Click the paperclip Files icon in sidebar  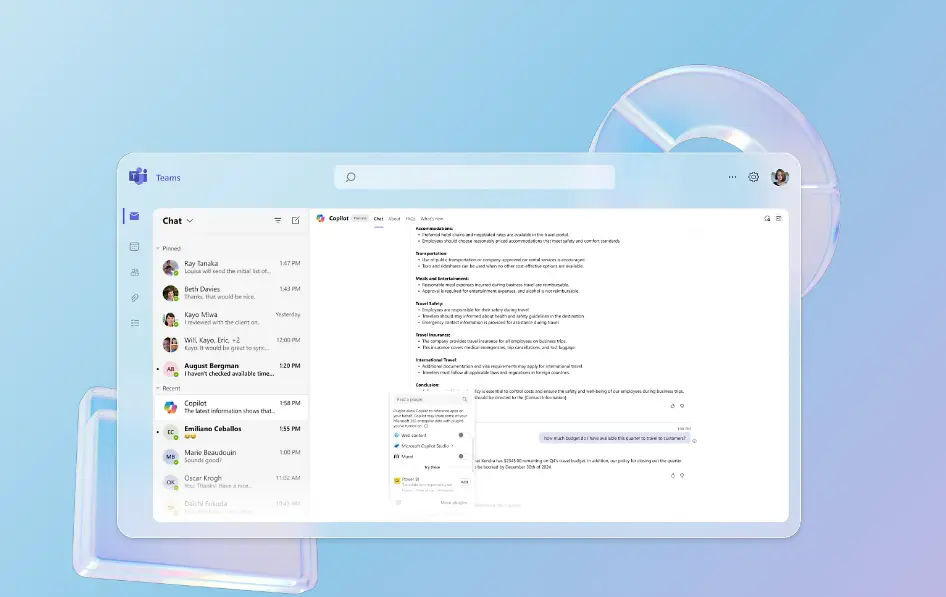tap(134, 298)
